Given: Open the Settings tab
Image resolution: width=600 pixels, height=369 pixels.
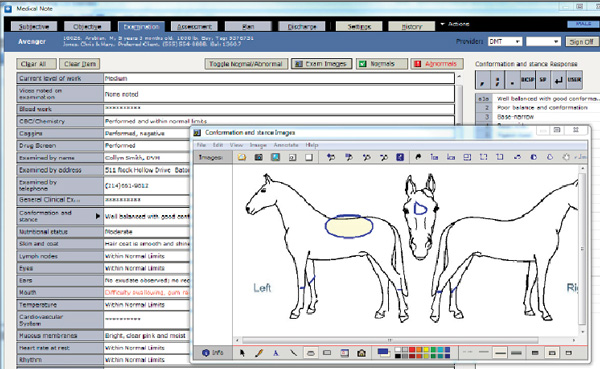Looking at the screenshot, I should [x=359, y=26].
